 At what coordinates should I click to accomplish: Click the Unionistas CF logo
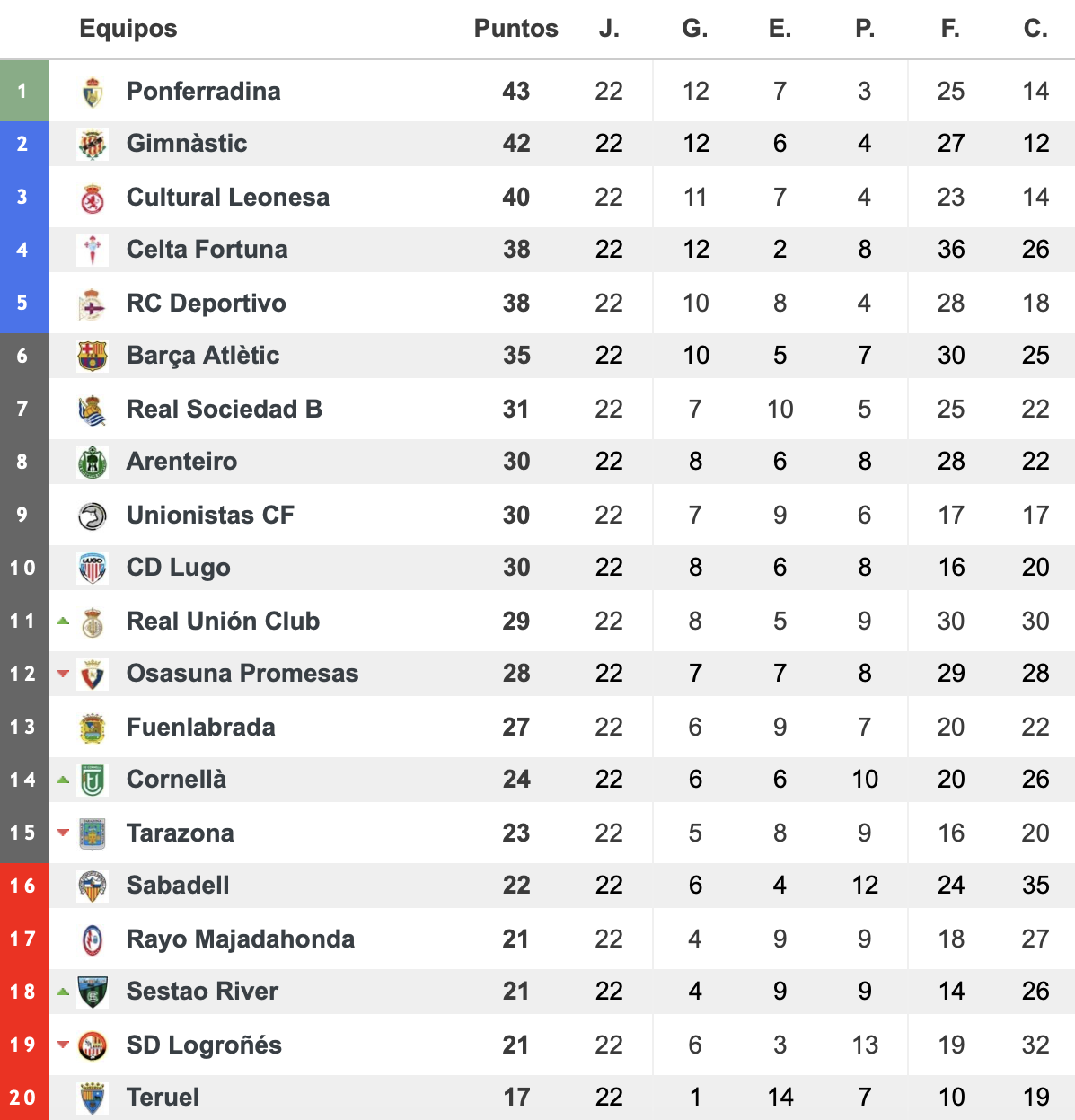point(93,516)
